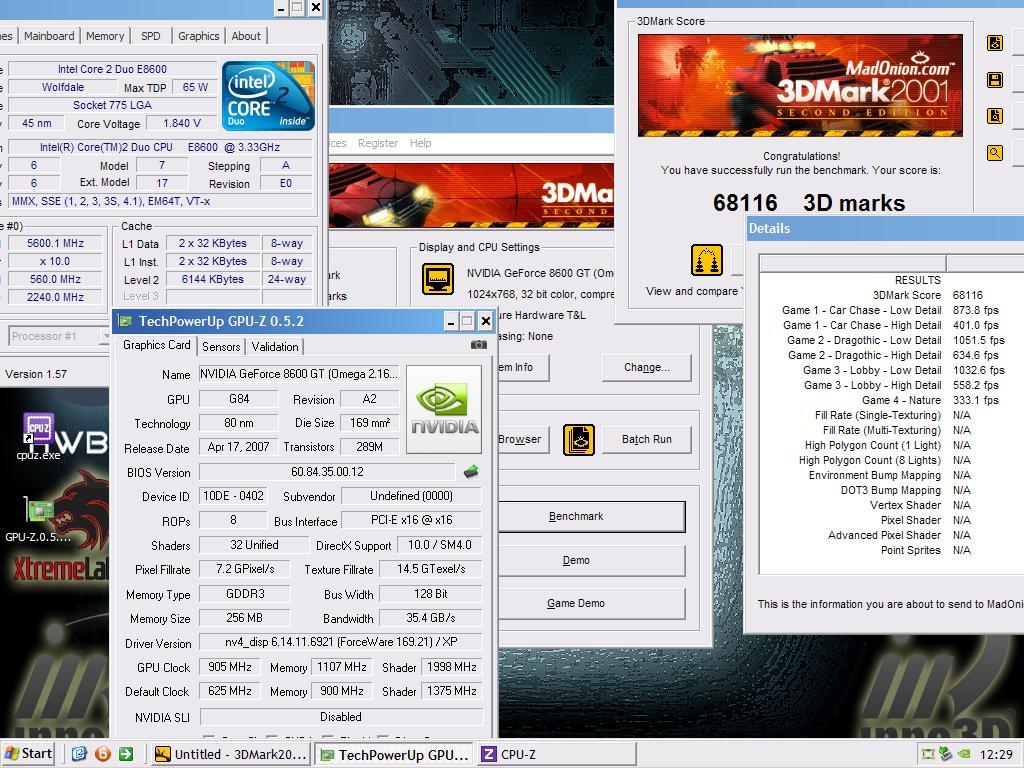Image resolution: width=1024 pixels, height=768 pixels.
Task: Click the NVIDIA logo in GPU-Z
Action: (444, 409)
